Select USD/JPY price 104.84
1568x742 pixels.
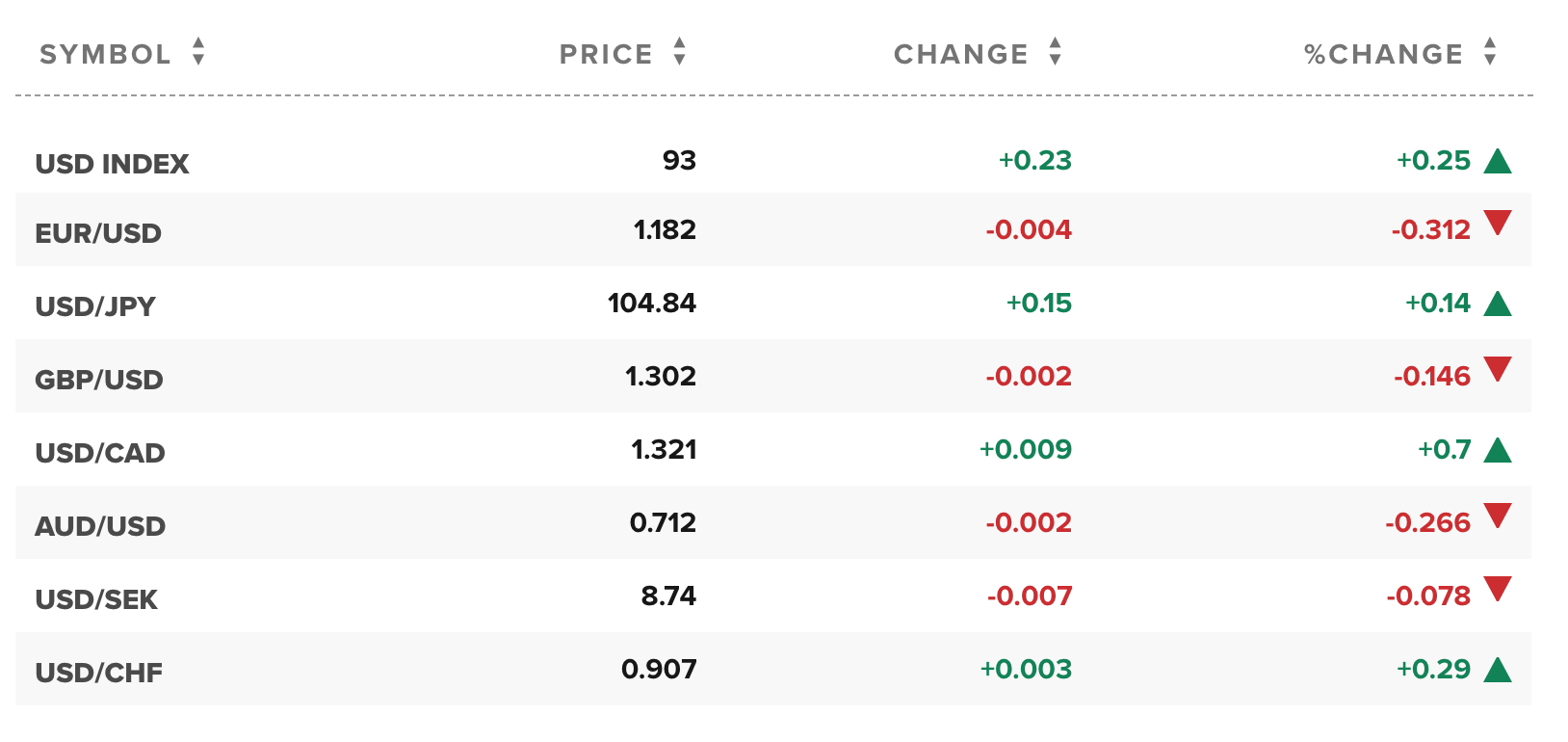pyautogui.click(x=652, y=303)
